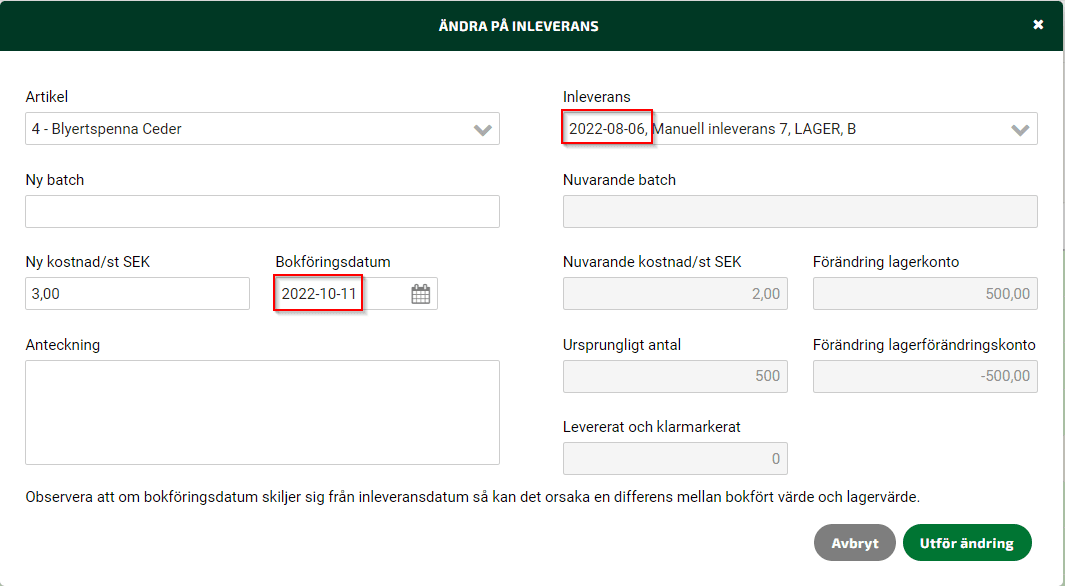Click the Nuvarande batch field

800,211
